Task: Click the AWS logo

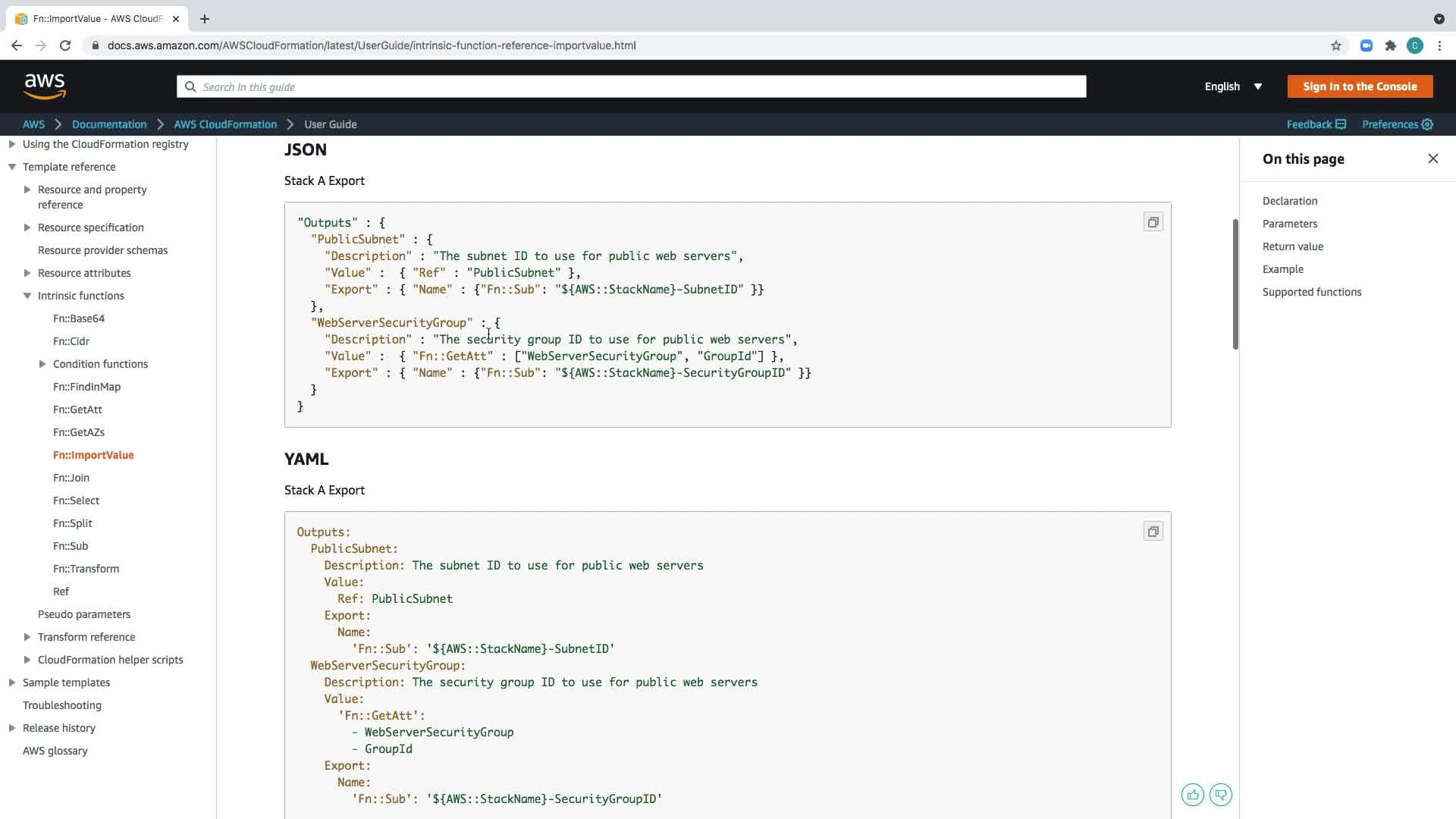Action: click(45, 86)
